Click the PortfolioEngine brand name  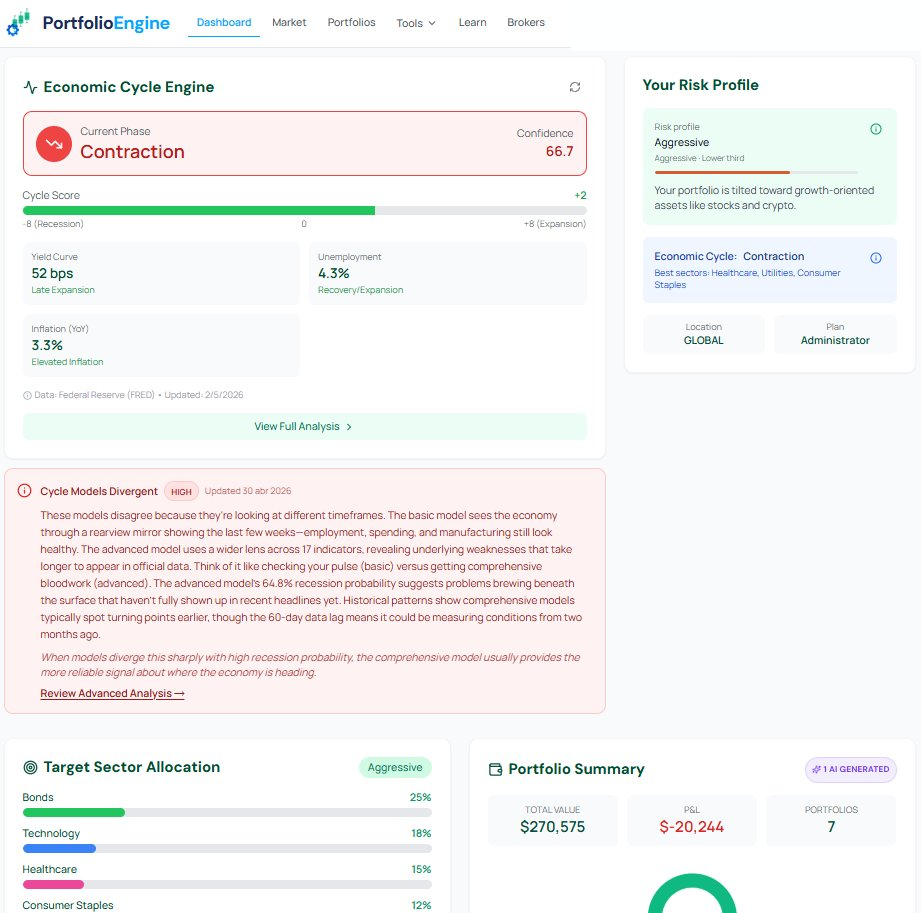tap(106, 23)
